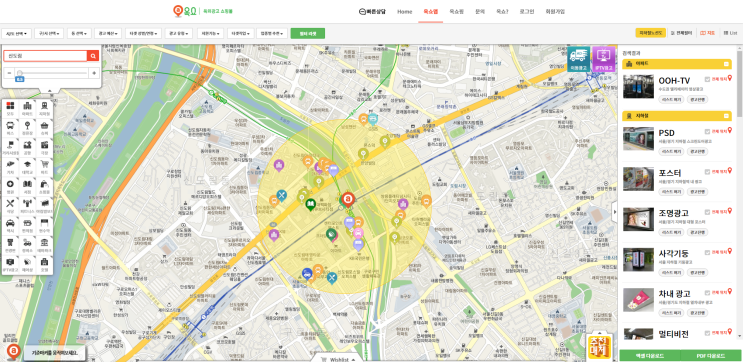Open the 업종별 추천 dropdown
Image resolution: width=743 pixels, height=362 pixels.
272,34
